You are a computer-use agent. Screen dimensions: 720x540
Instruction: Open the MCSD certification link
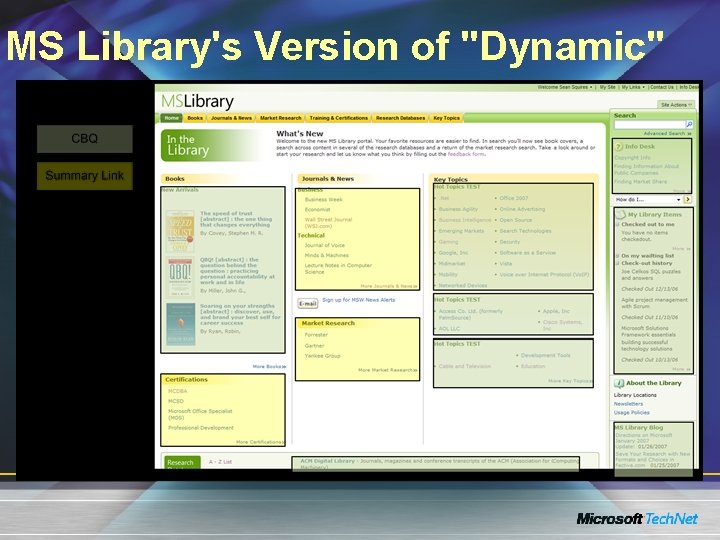pos(176,401)
